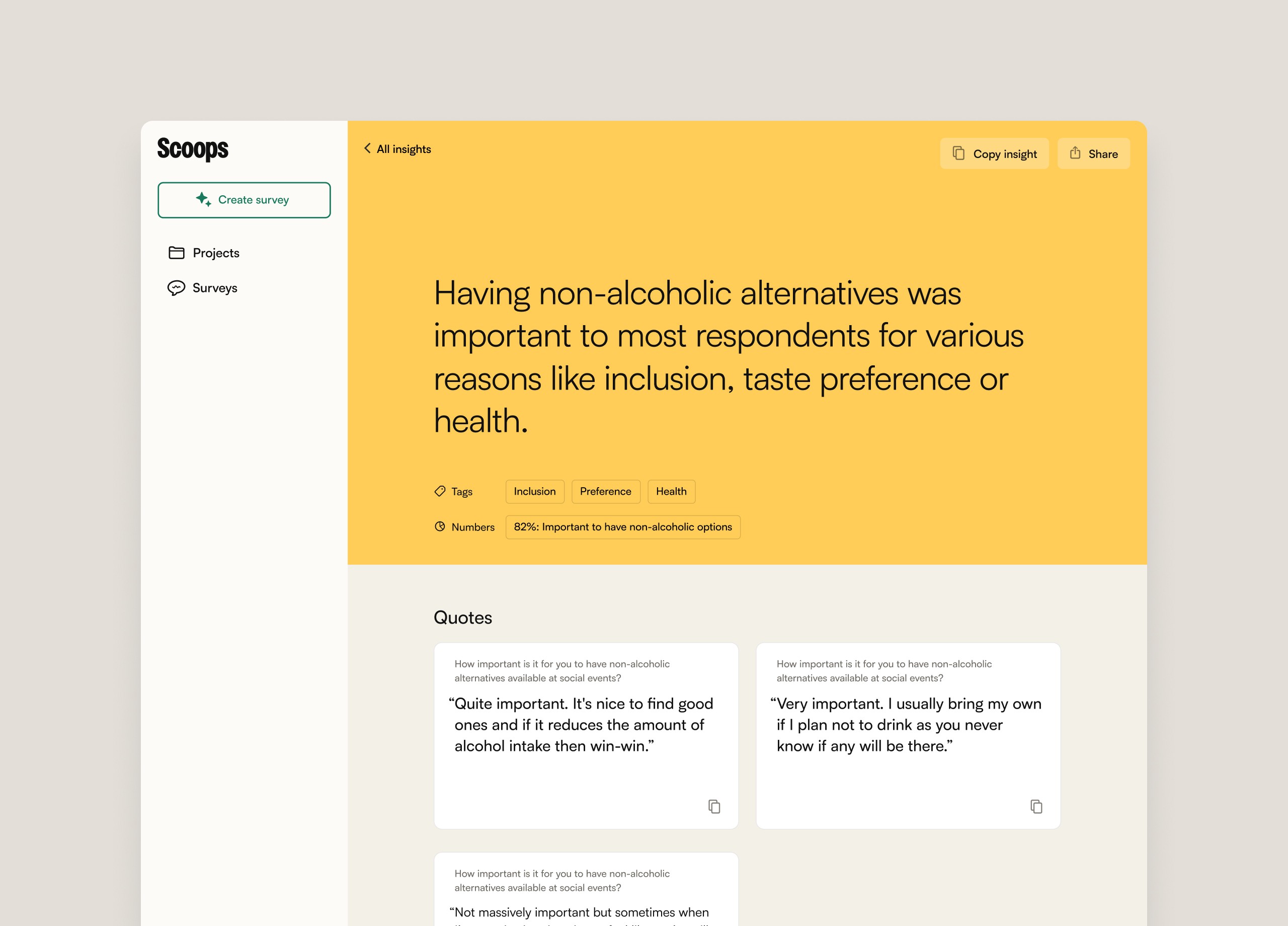The height and width of the screenshot is (926, 1288).
Task: Select the Inclusion tag
Action: point(534,491)
